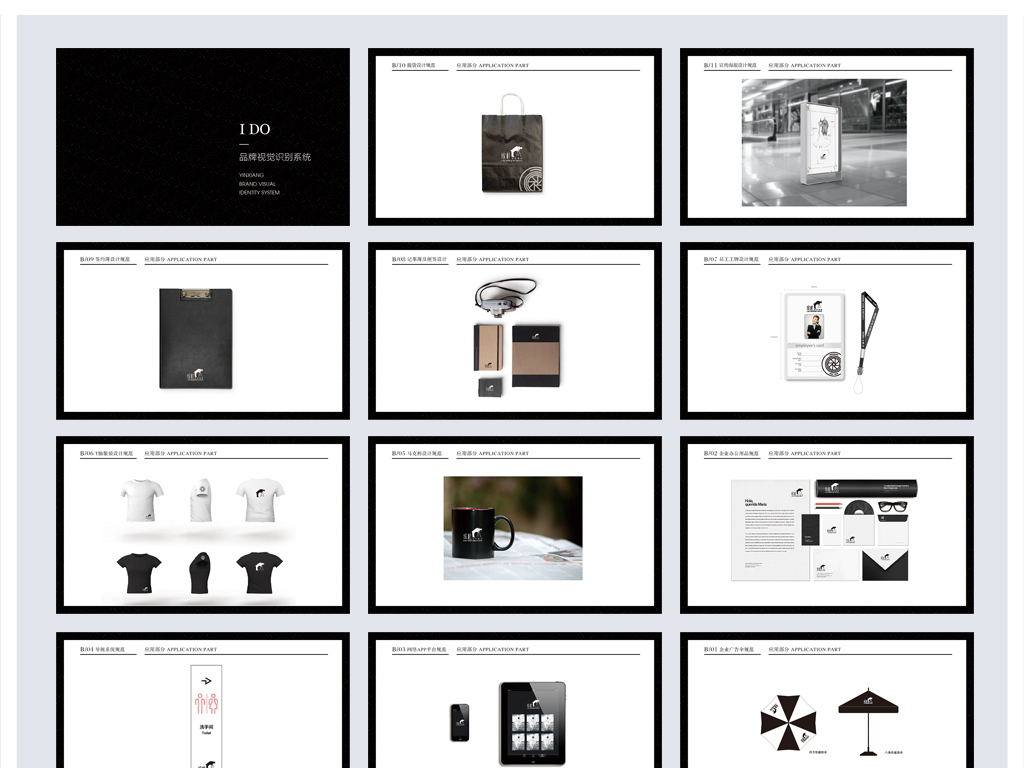Viewport: 1024px width, 768px height.
Task: Click the black T-shirt with chest logo
Action: (260, 572)
